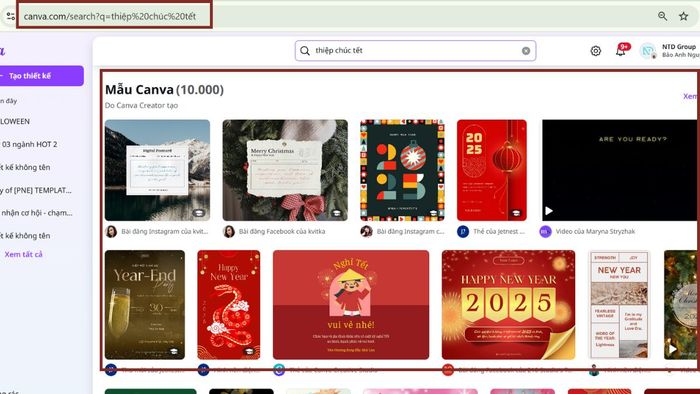Open the gold Year-End Party template
This screenshot has height=394, width=700.
click(x=145, y=305)
